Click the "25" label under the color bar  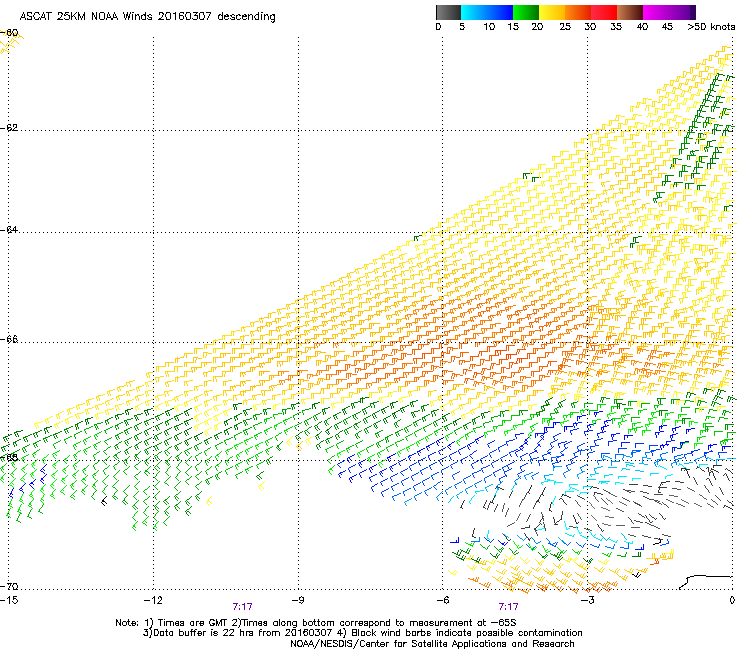(x=565, y=26)
